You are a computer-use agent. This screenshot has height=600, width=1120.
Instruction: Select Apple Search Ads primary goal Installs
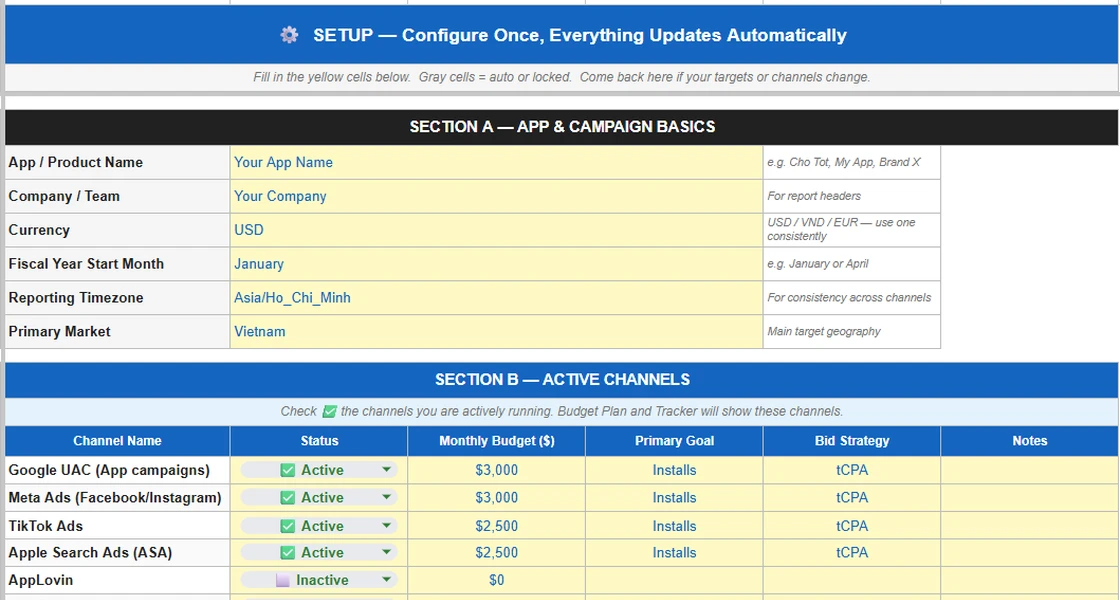pyautogui.click(x=674, y=553)
